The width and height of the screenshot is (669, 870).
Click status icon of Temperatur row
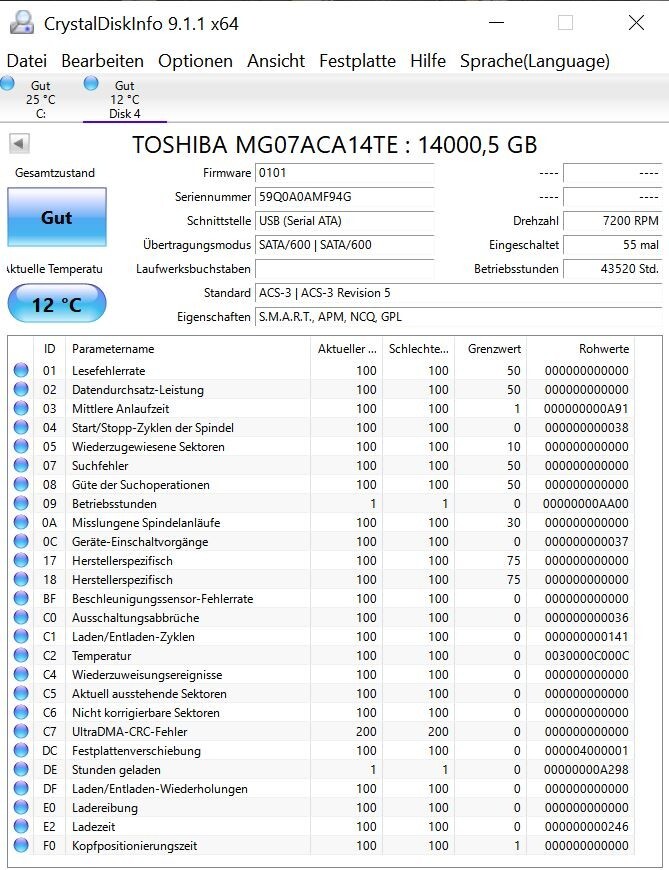[x=21, y=655]
